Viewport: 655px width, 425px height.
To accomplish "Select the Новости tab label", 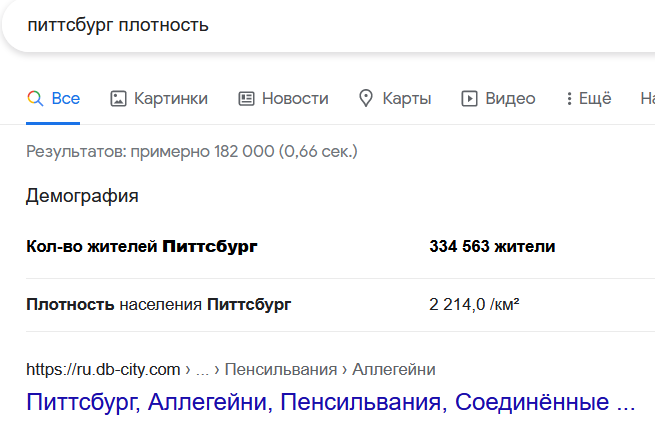I will (295, 99).
